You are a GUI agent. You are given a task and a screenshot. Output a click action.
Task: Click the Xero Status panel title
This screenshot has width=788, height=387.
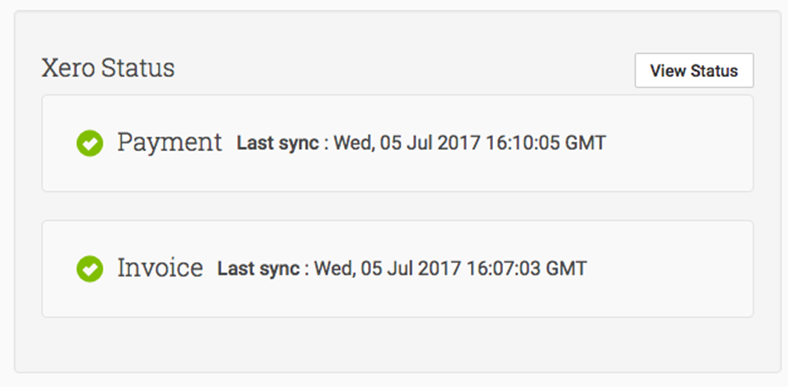pyautogui.click(x=108, y=68)
